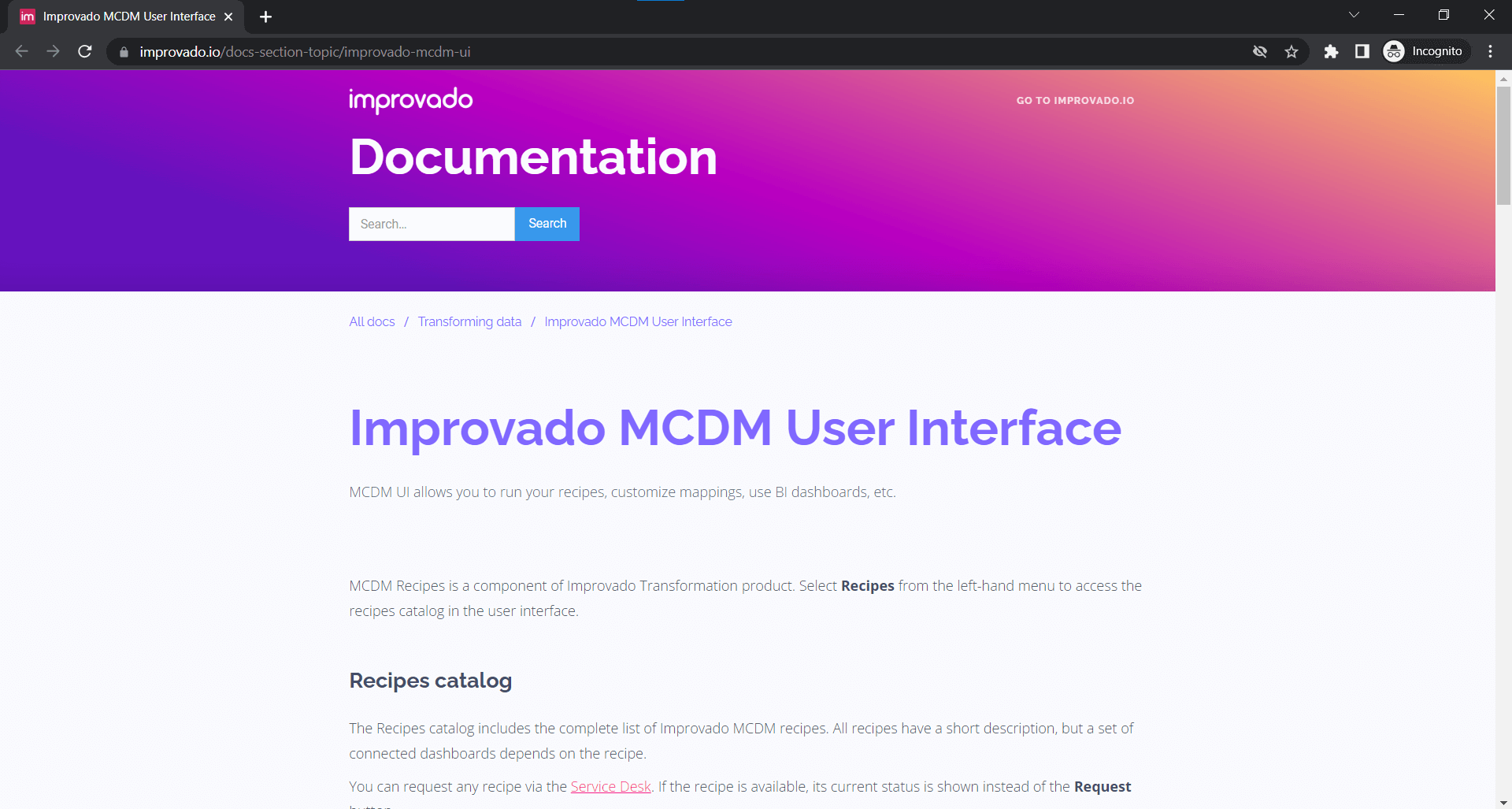The image size is (1512, 809).
Task: Click the bold Recipes word in paragraph
Action: (867, 585)
